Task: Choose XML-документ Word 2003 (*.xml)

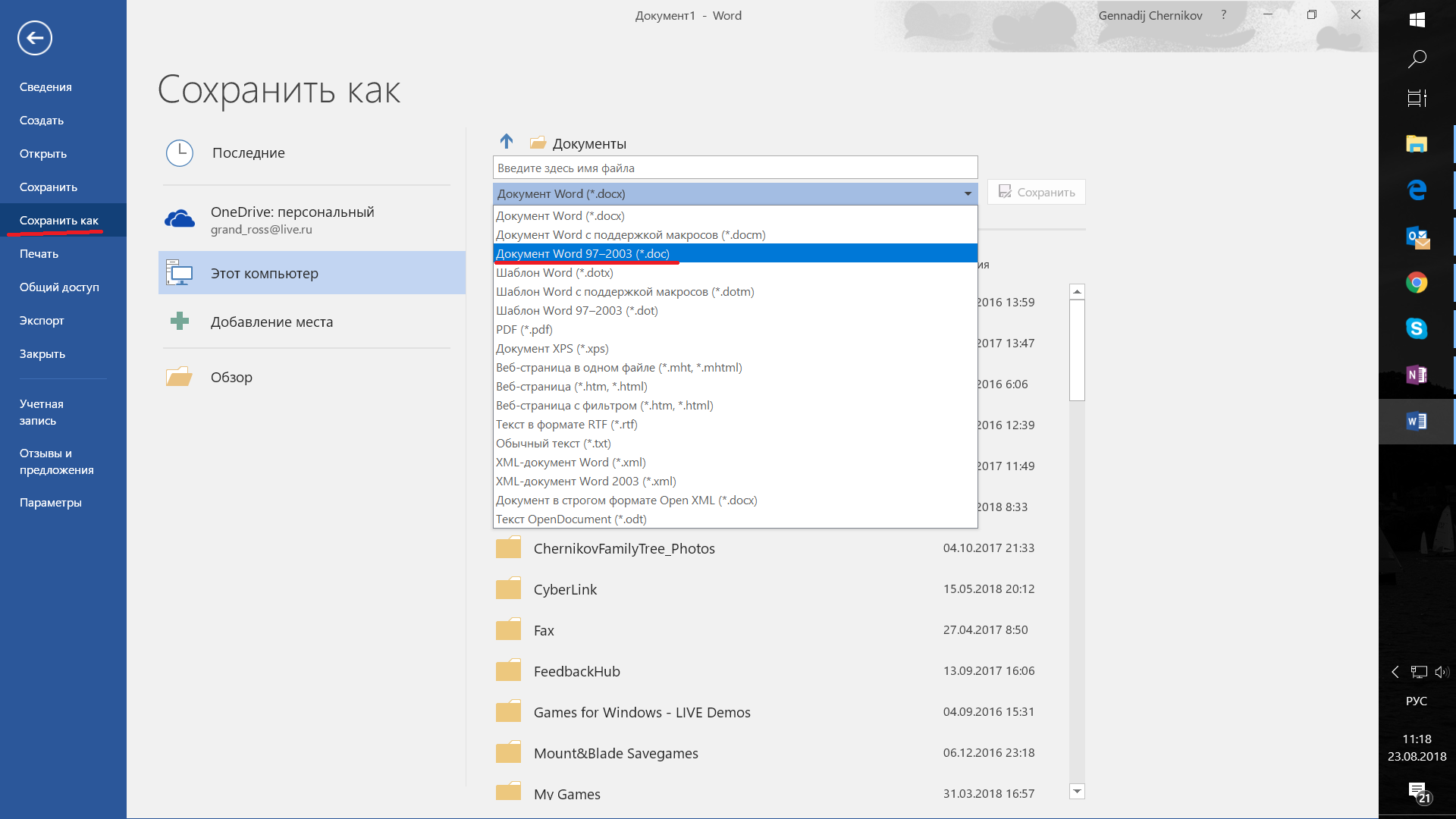Action: [x=735, y=481]
